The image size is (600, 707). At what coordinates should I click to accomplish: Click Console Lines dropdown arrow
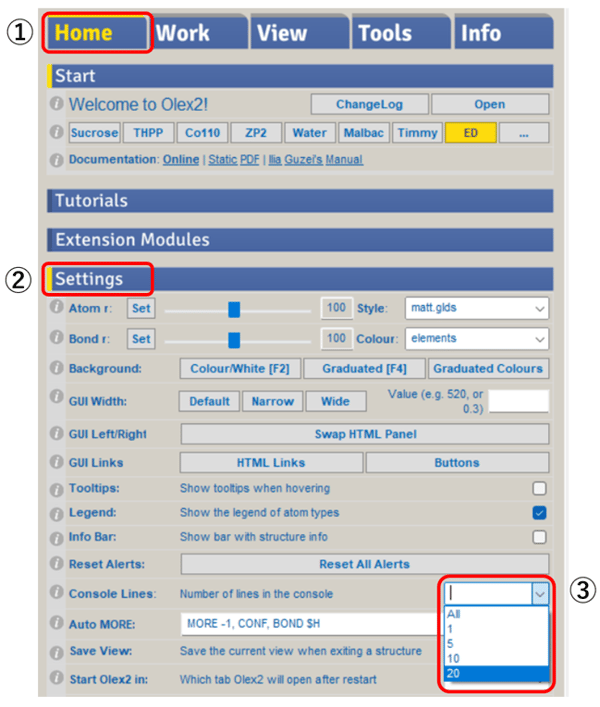coord(540,594)
